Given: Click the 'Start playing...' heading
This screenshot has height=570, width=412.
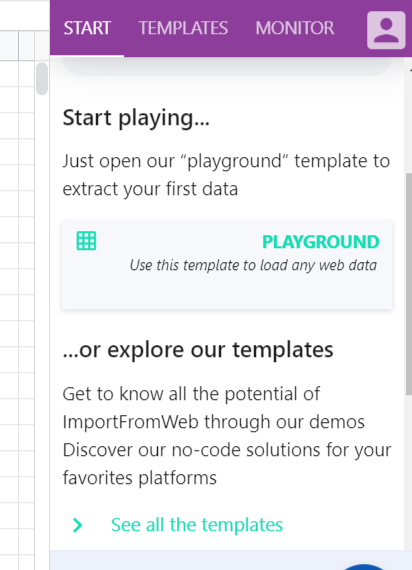Looking at the screenshot, I should click(136, 118).
